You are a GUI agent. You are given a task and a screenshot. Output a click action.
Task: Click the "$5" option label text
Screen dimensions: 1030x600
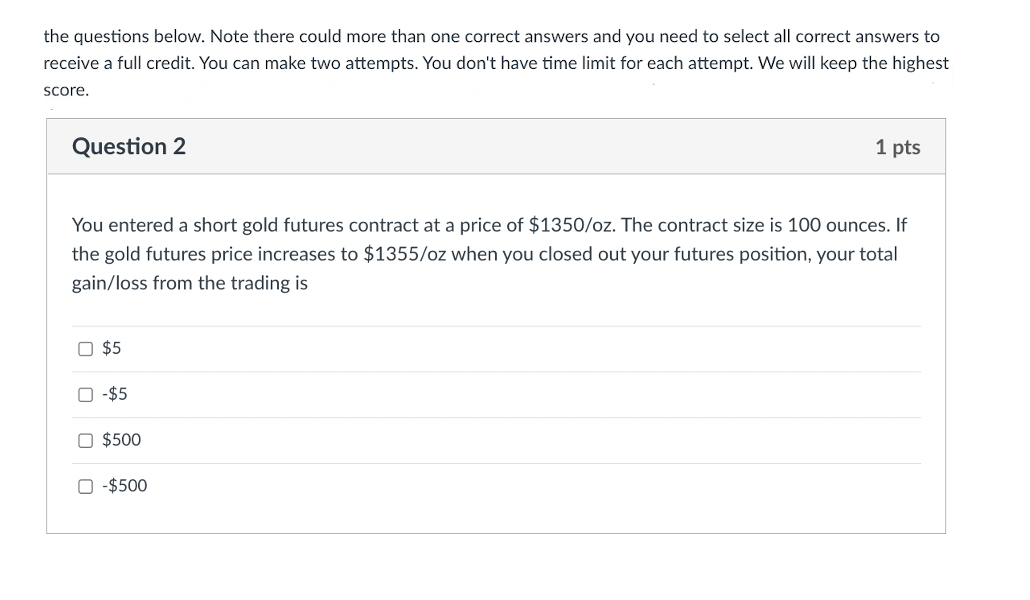112,349
